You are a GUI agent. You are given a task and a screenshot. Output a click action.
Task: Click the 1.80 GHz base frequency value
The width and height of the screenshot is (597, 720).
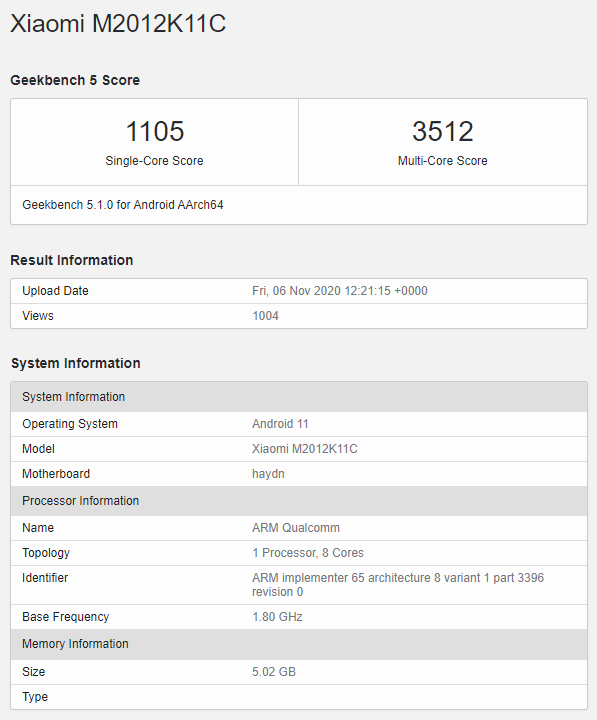coord(277,617)
